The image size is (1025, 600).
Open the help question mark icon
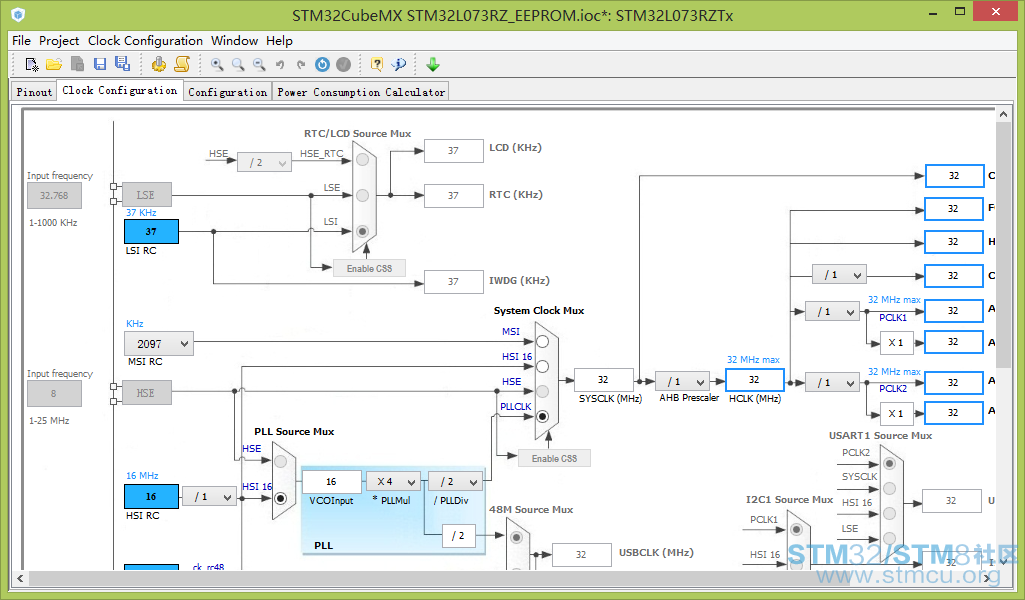[x=377, y=64]
